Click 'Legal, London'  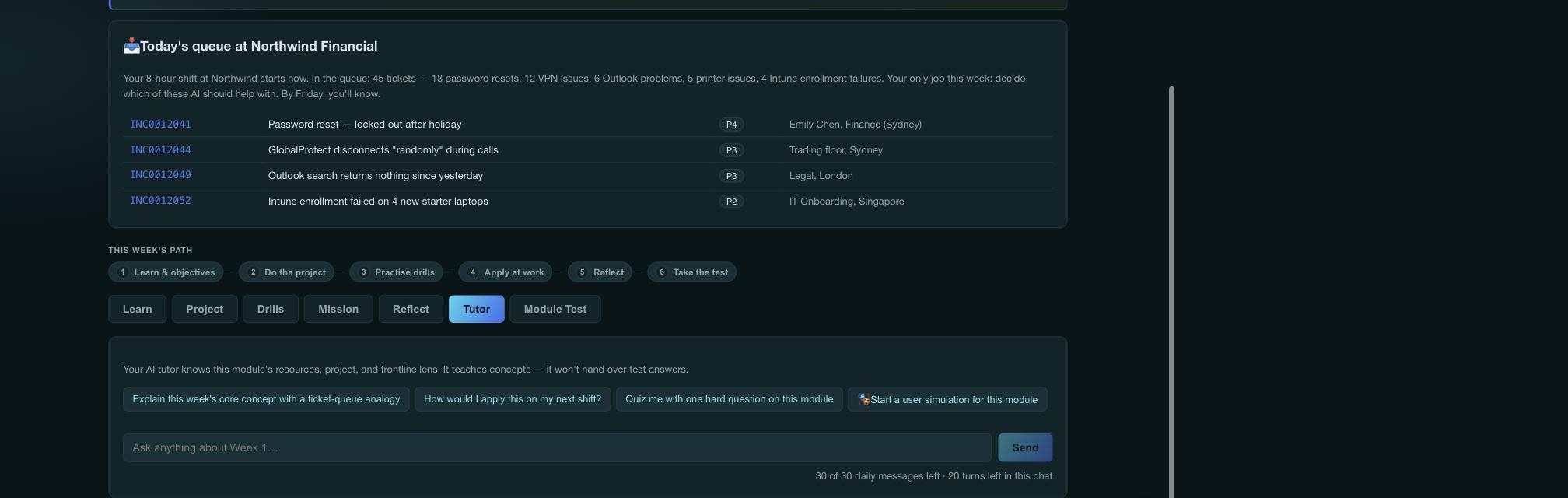pyautogui.click(x=821, y=176)
